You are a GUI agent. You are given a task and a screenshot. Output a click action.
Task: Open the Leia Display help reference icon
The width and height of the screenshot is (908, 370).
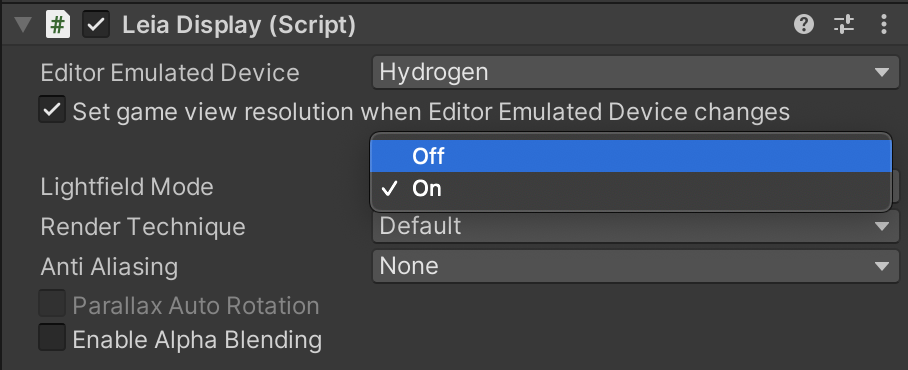point(804,25)
